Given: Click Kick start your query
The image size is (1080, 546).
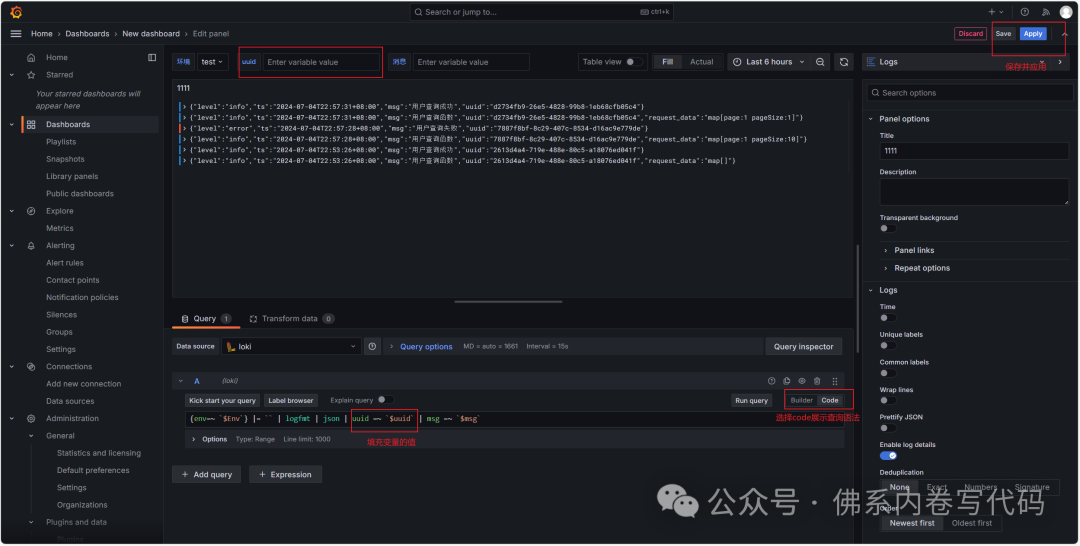Looking at the screenshot, I should coord(222,400).
